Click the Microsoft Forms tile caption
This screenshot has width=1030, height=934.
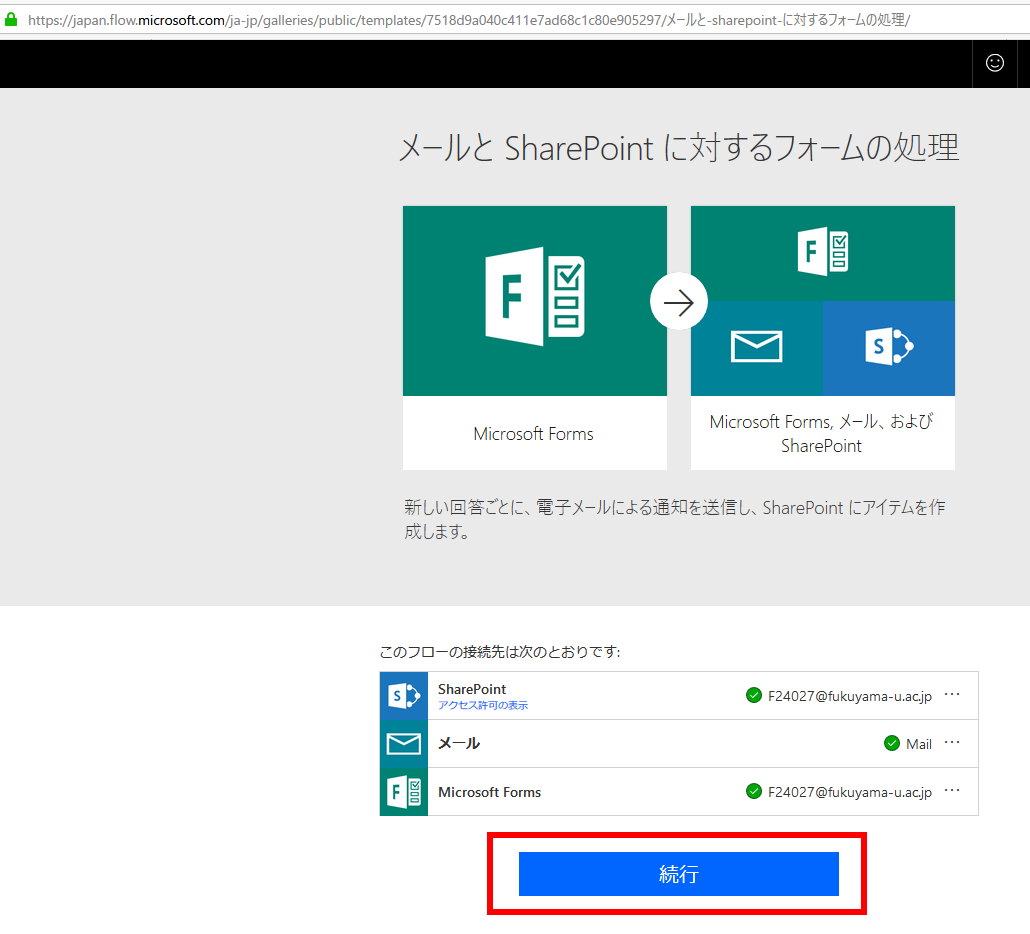[533, 434]
